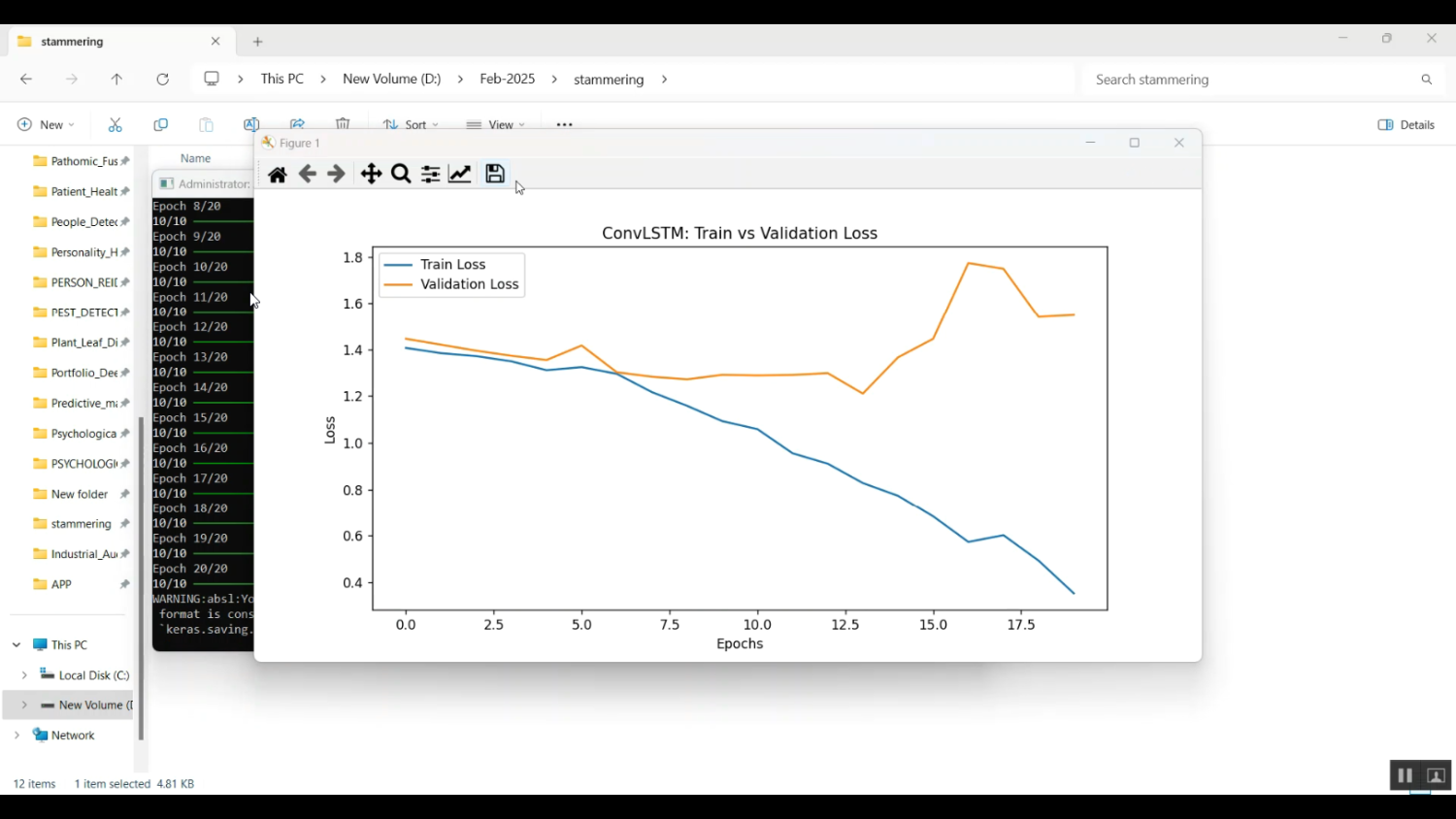Pause playback using the pause button

(1405, 776)
